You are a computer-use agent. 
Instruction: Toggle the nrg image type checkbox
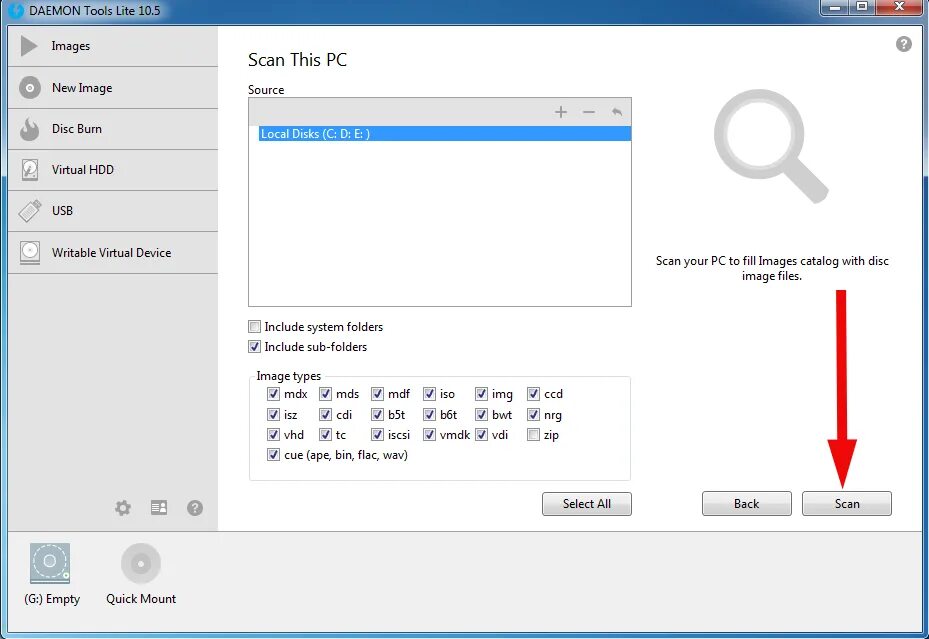point(533,415)
